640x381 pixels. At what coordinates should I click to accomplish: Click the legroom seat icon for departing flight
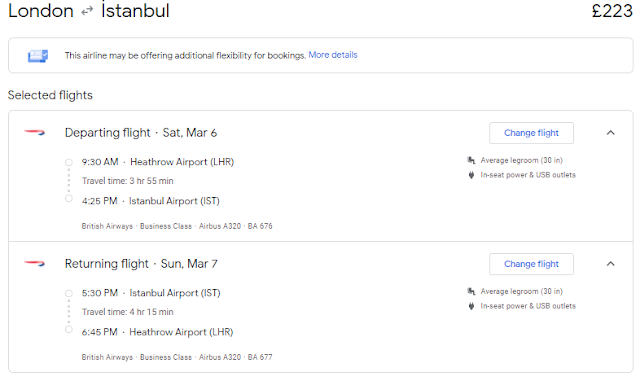[471, 160]
